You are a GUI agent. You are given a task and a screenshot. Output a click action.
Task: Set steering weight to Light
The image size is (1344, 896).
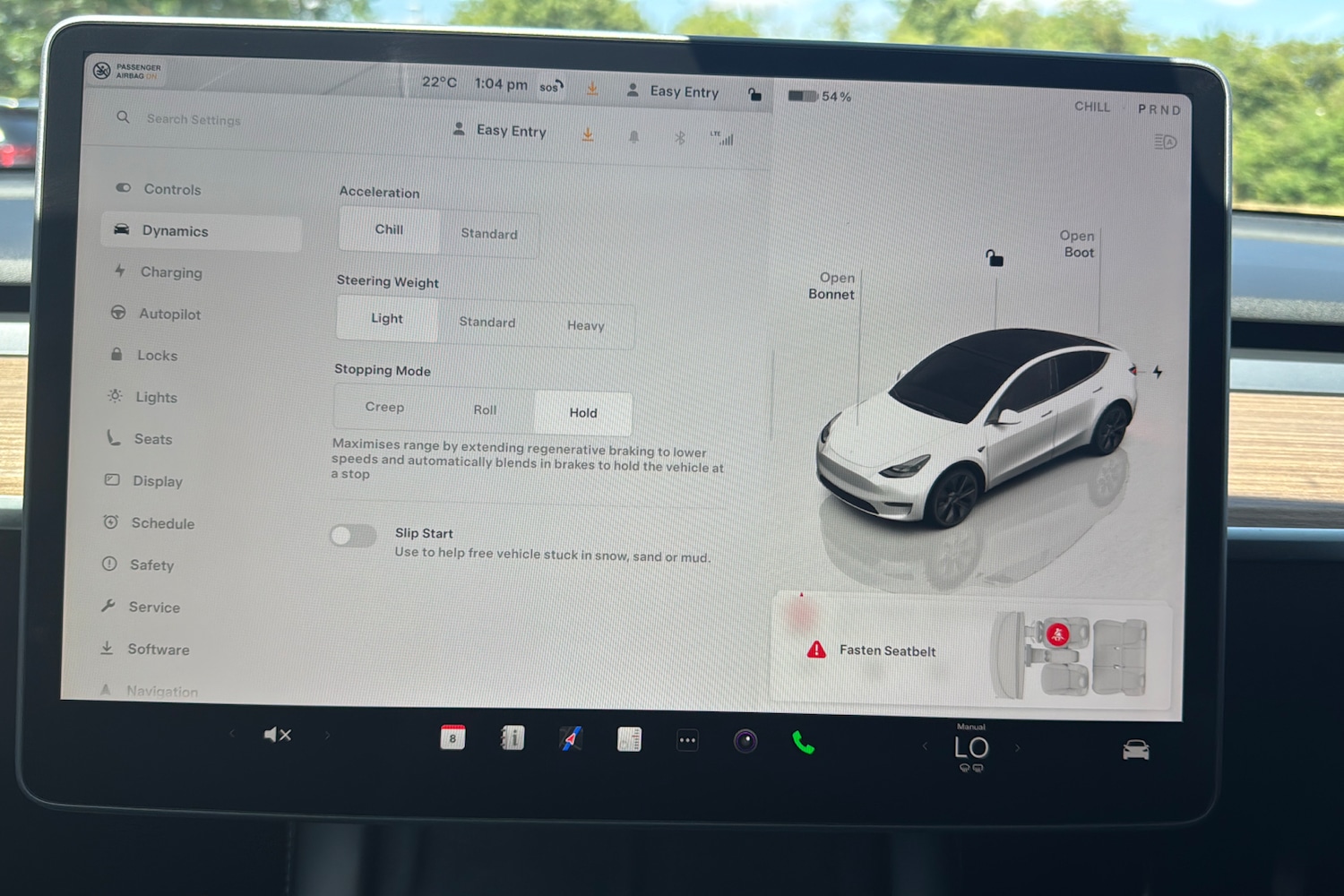(x=387, y=318)
